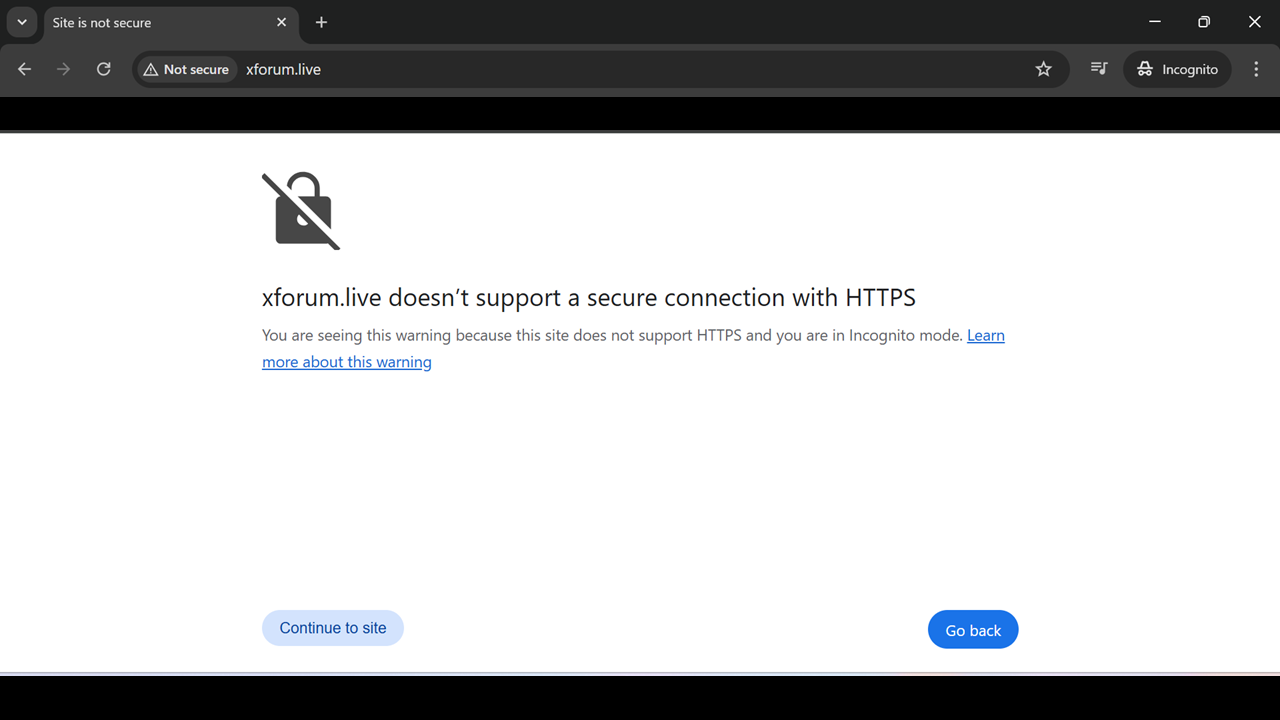Bookmark this page with the star icon
The width and height of the screenshot is (1280, 720).
point(1044,69)
